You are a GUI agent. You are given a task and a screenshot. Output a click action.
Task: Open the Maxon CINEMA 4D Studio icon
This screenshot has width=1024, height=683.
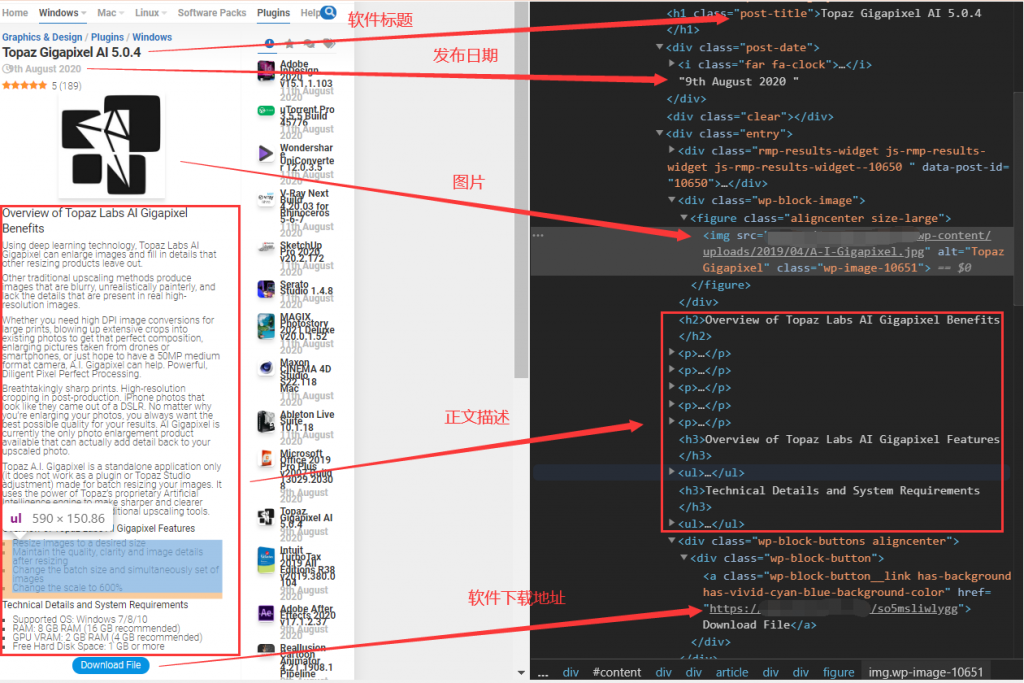[x=266, y=368]
